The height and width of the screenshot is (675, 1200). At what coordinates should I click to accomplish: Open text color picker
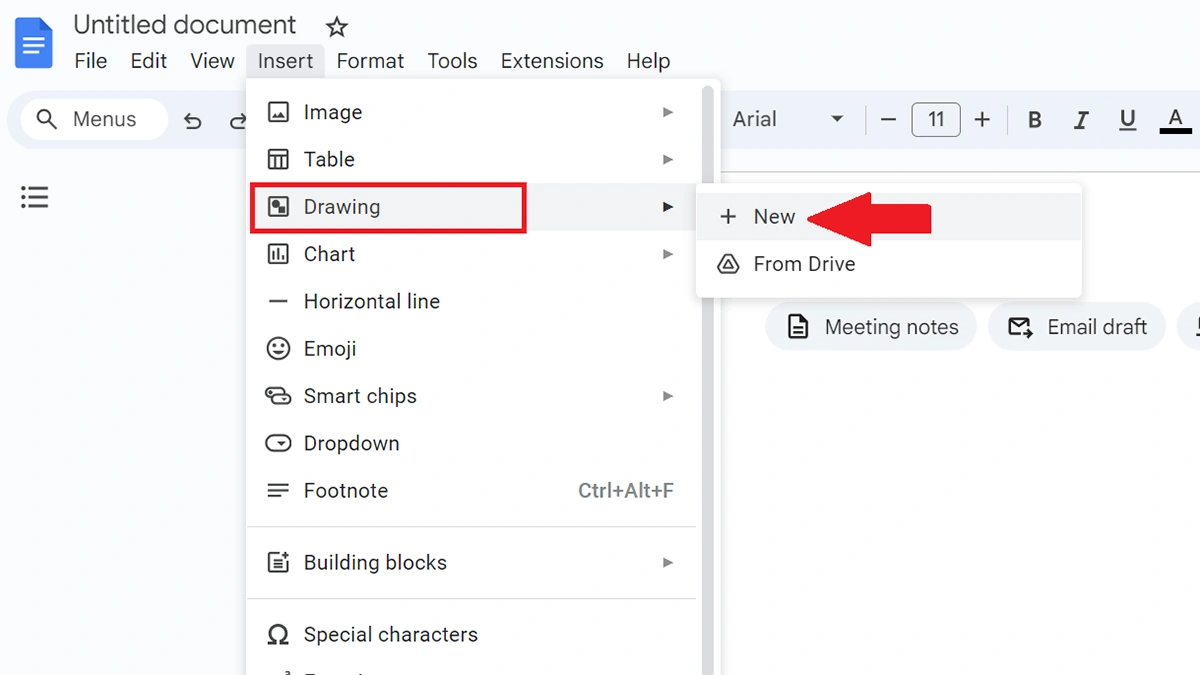[1175, 120]
